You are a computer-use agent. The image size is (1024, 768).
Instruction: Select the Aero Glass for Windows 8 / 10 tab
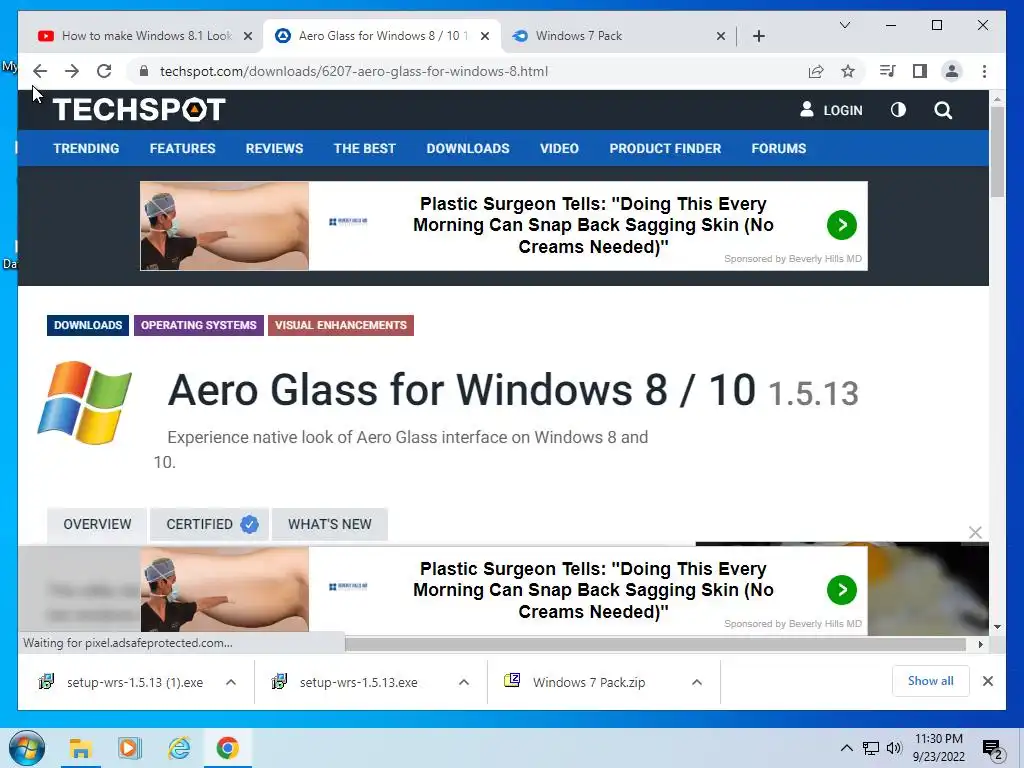point(381,36)
